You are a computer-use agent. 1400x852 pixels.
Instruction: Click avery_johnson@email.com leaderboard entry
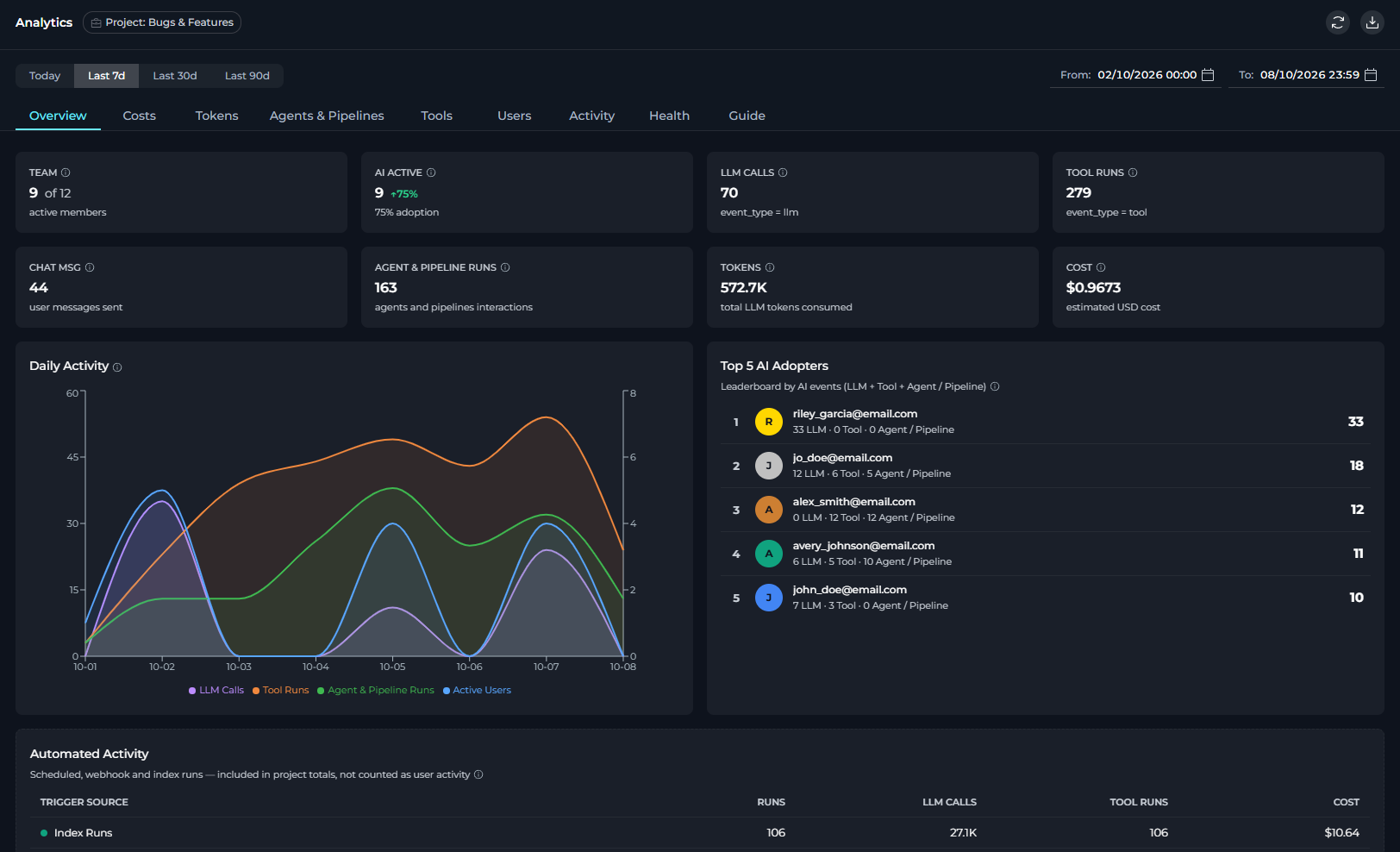(x=1046, y=554)
